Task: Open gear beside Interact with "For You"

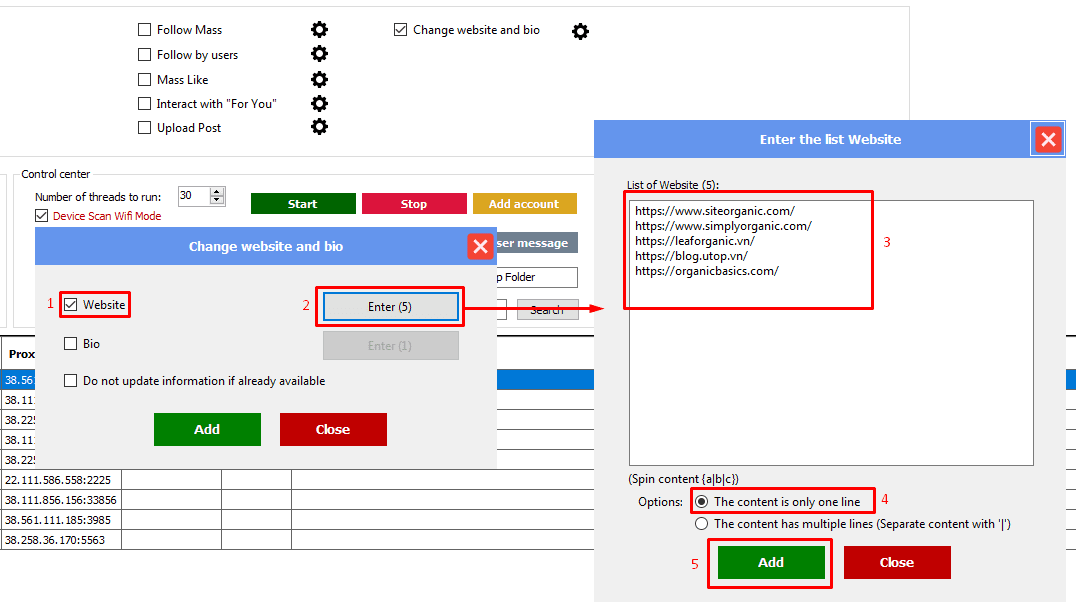Action: point(319,103)
